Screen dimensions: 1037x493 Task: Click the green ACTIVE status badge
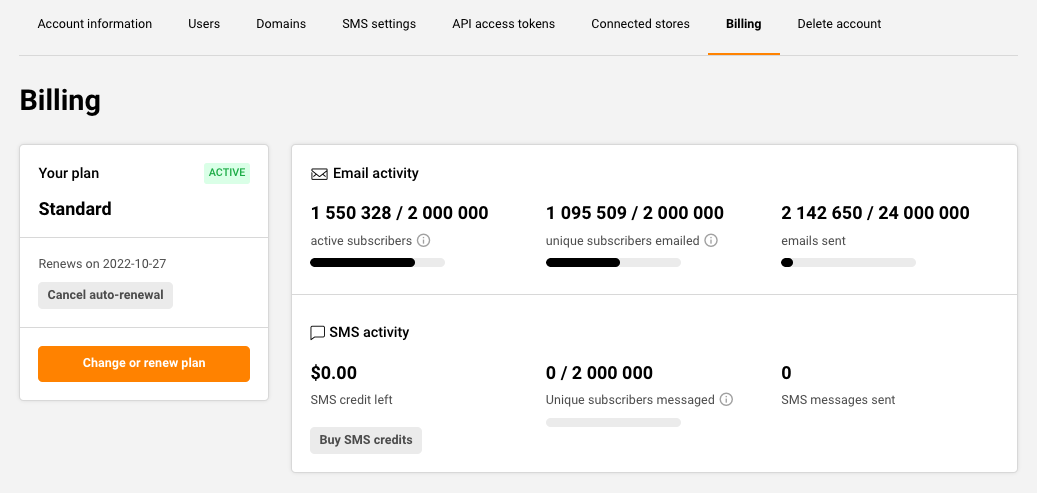pyautogui.click(x=227, y=173)
